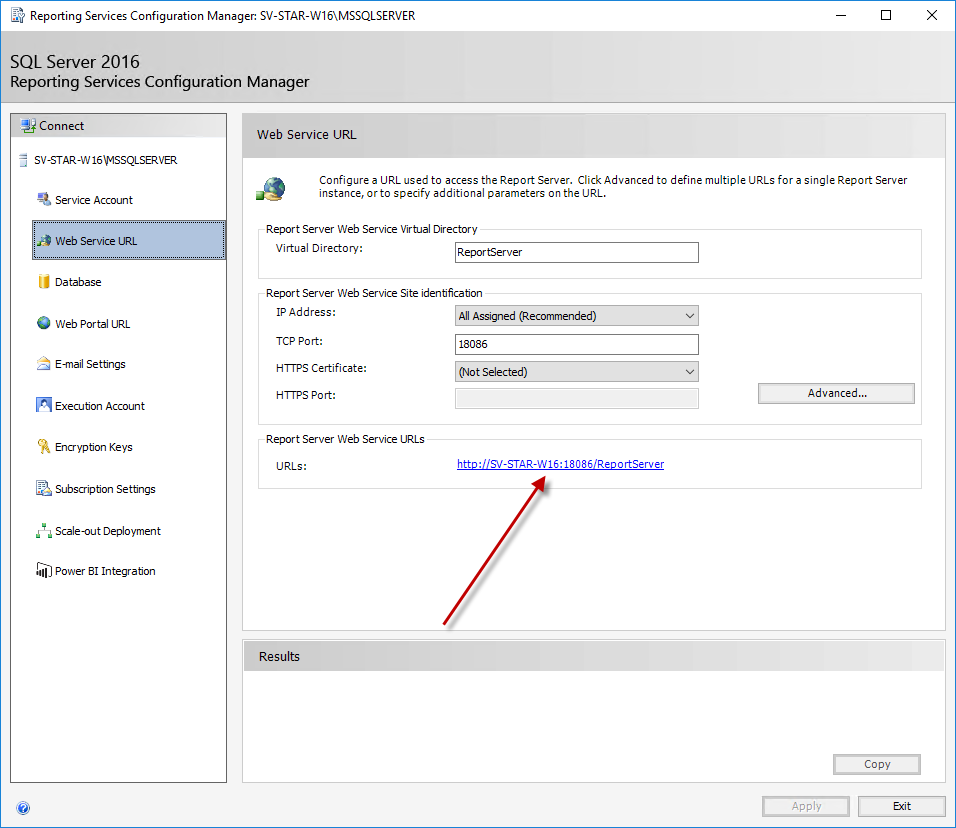Open the IP Address dropdown

click(577, 316)
